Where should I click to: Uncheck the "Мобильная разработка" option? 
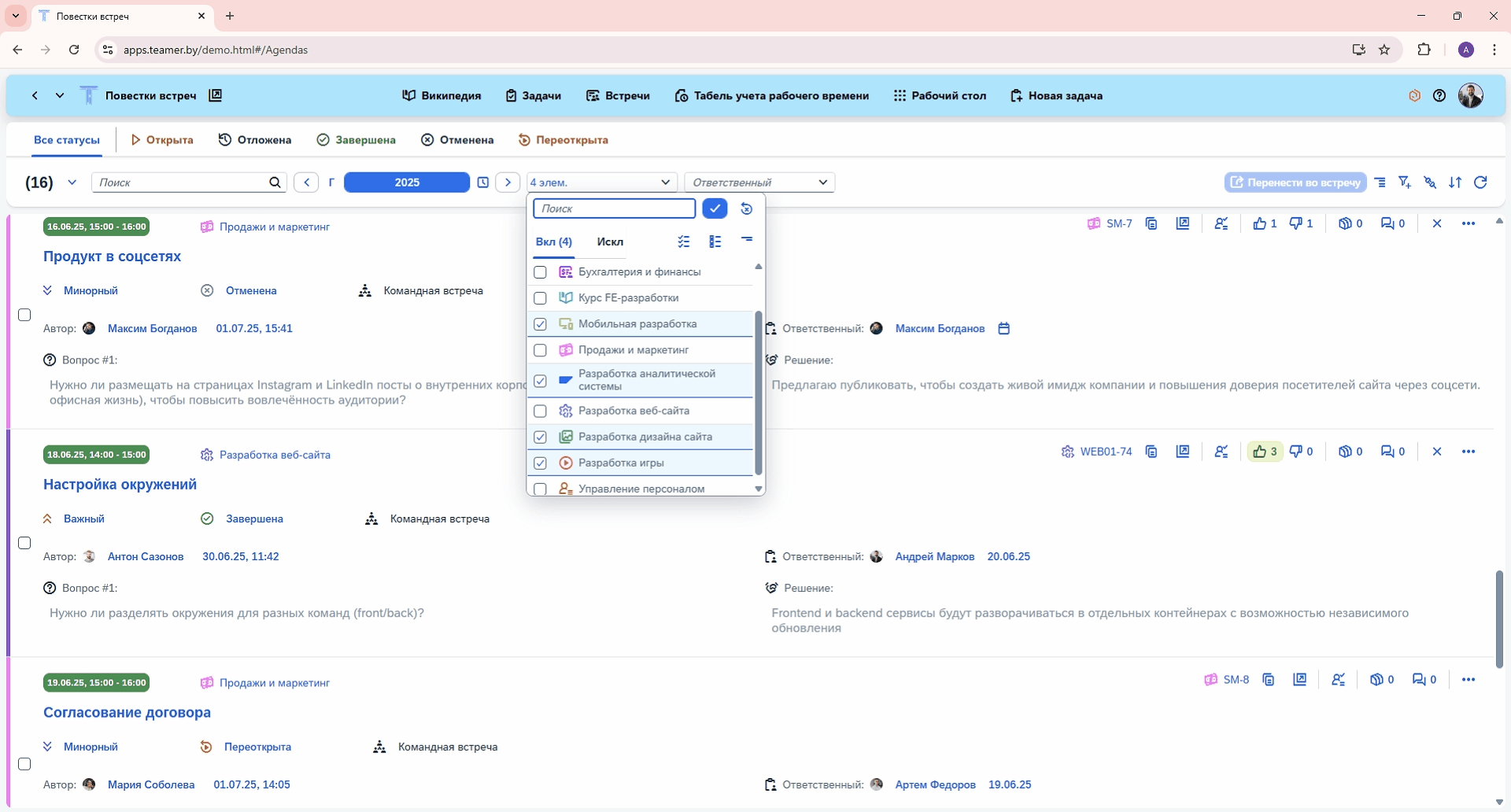coord(540,324)
